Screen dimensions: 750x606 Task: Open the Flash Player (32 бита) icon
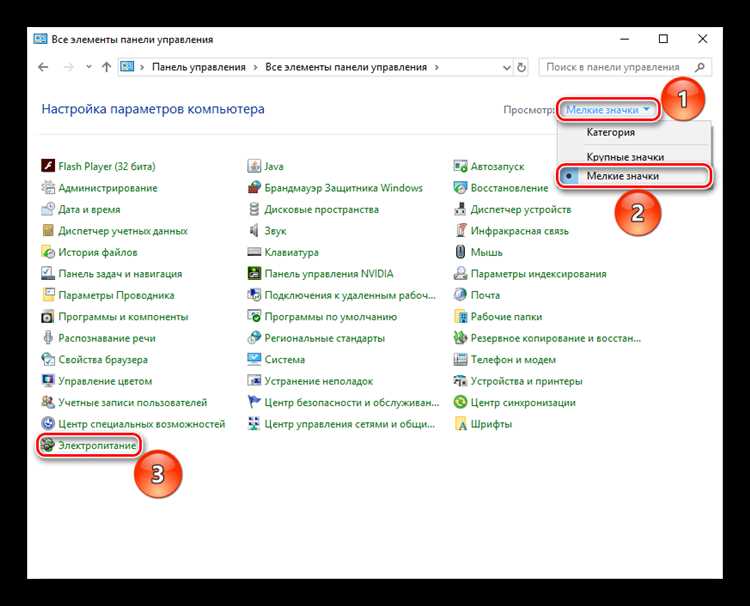click(x=48, y=166)
